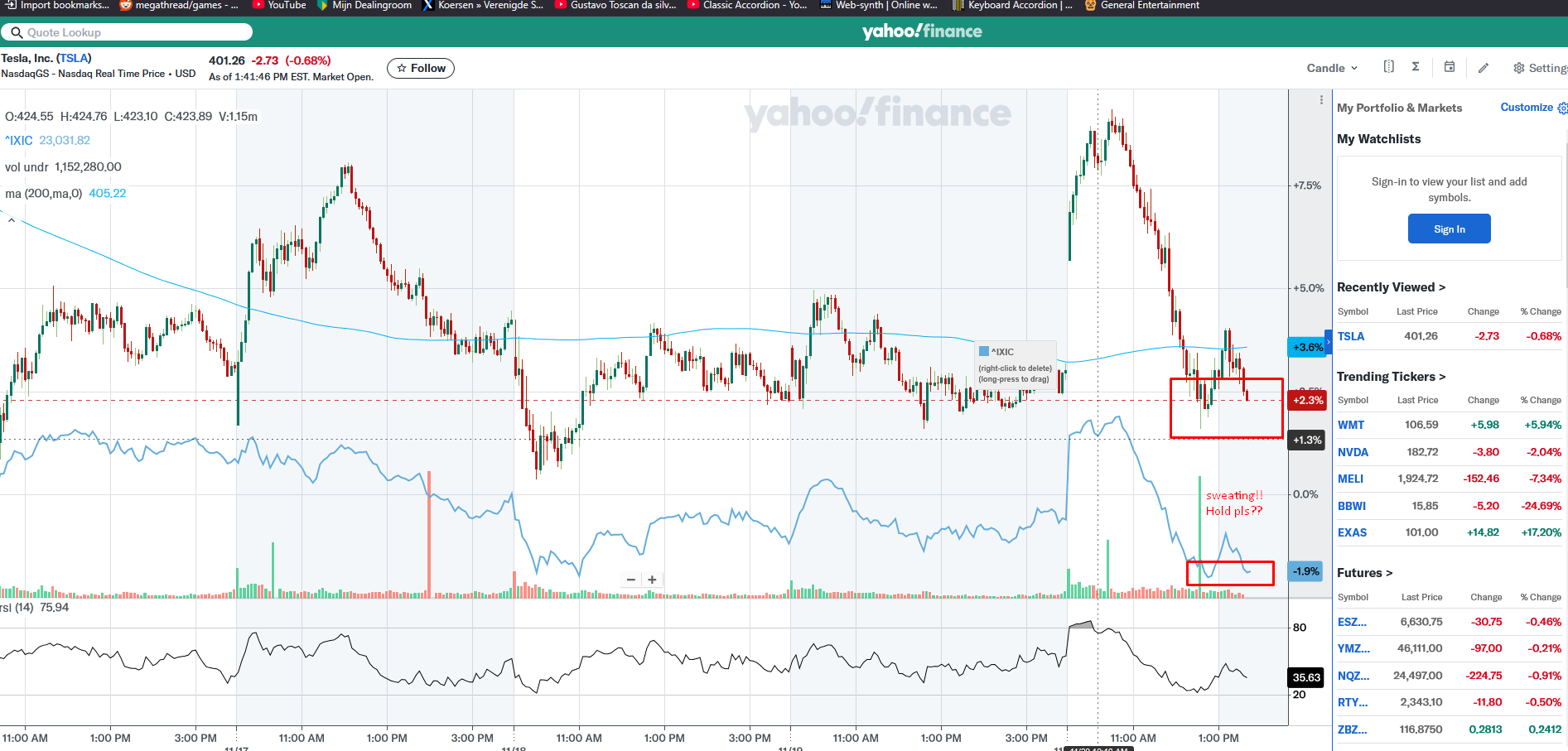Screen dimensions: 1568x751
Task: Click the 35.63 RSI value label
Action: pyautogui.click(x=1306, y=677)
